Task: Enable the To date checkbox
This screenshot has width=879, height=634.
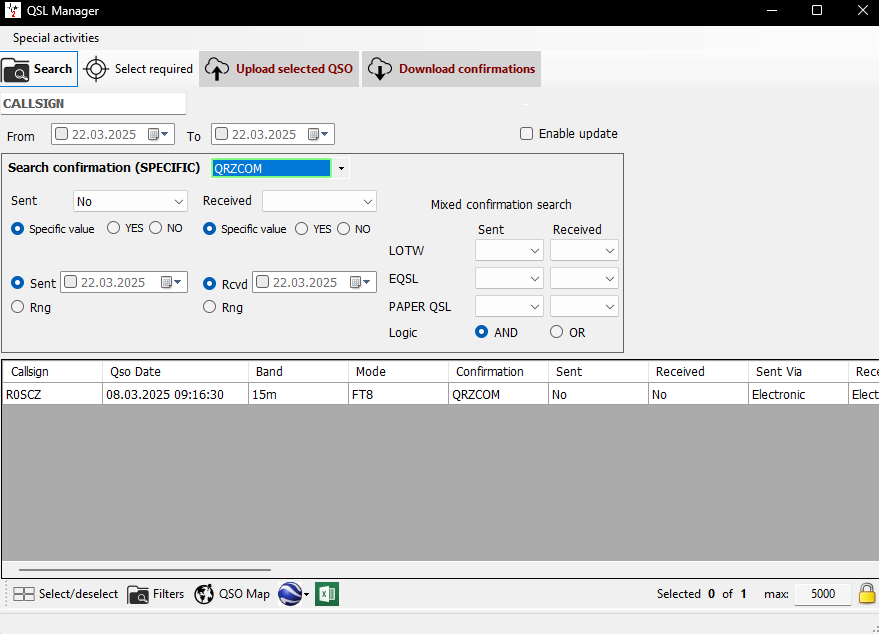Action: 222,134
